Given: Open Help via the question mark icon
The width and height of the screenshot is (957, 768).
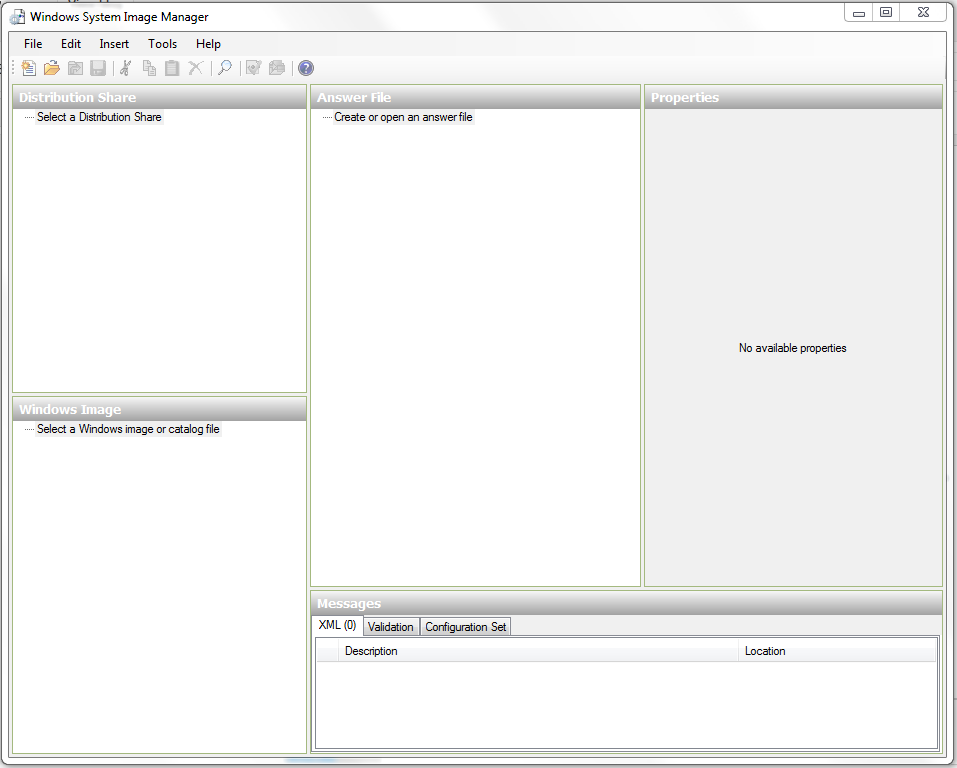Looking at the screenshot, I should click(306, 68).
